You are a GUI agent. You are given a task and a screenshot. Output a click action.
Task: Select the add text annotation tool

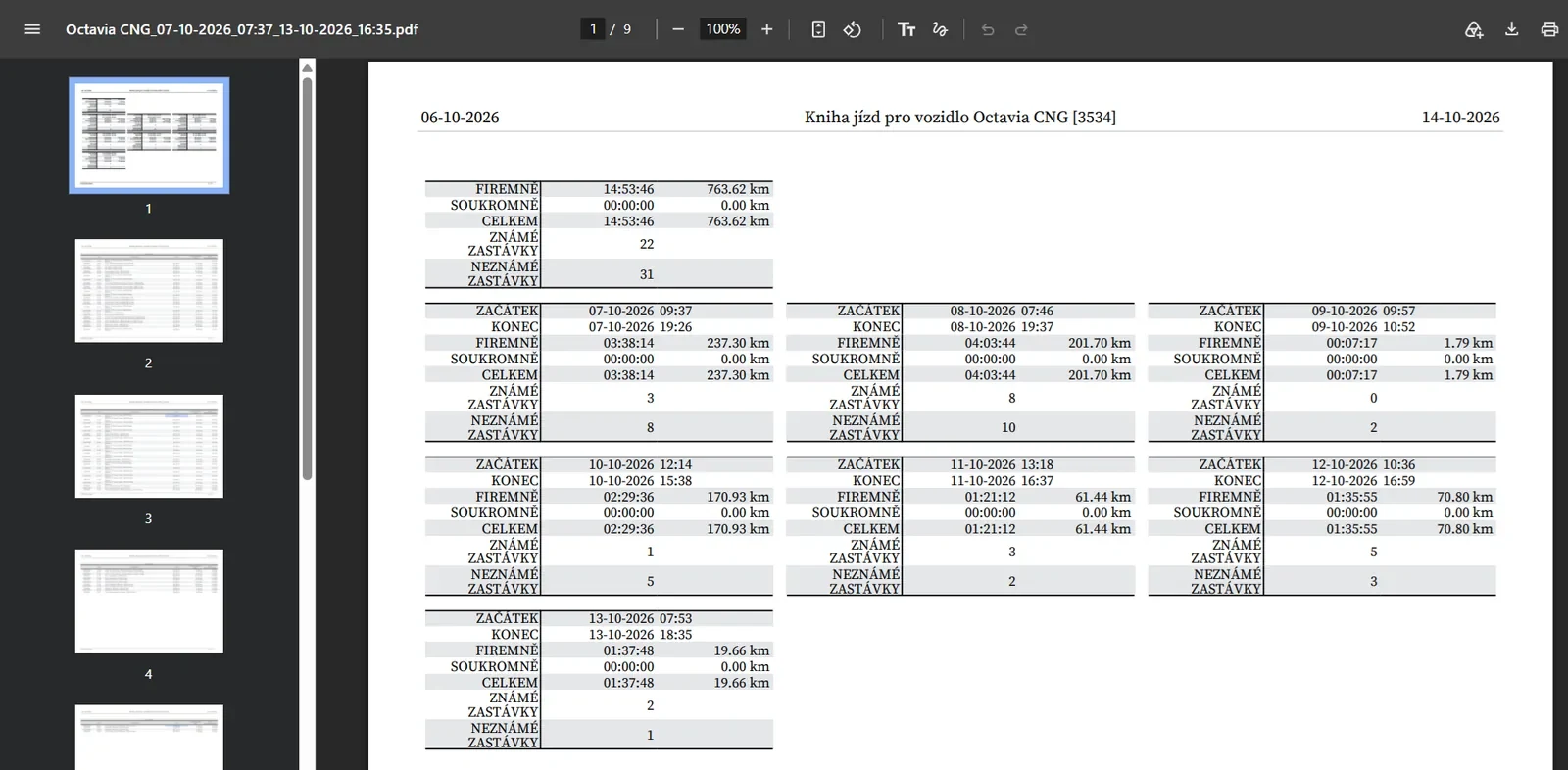click(x=906, y=29)
